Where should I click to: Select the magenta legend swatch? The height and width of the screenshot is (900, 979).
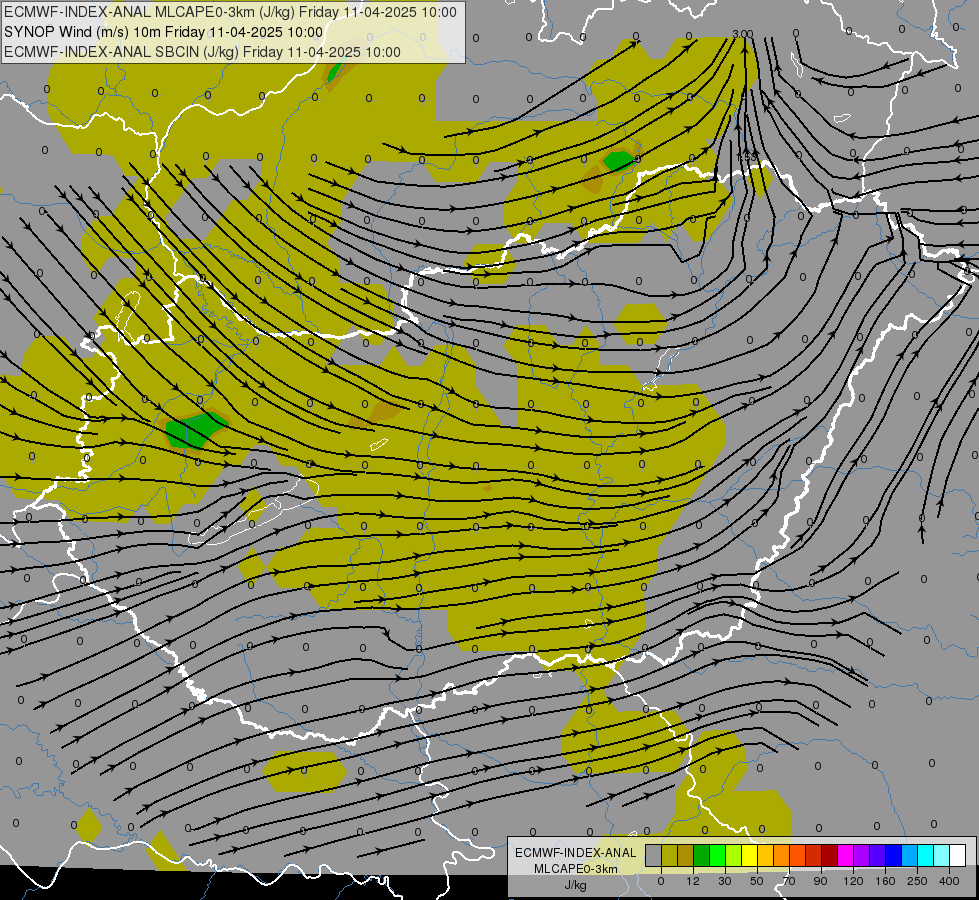point(845,855)
